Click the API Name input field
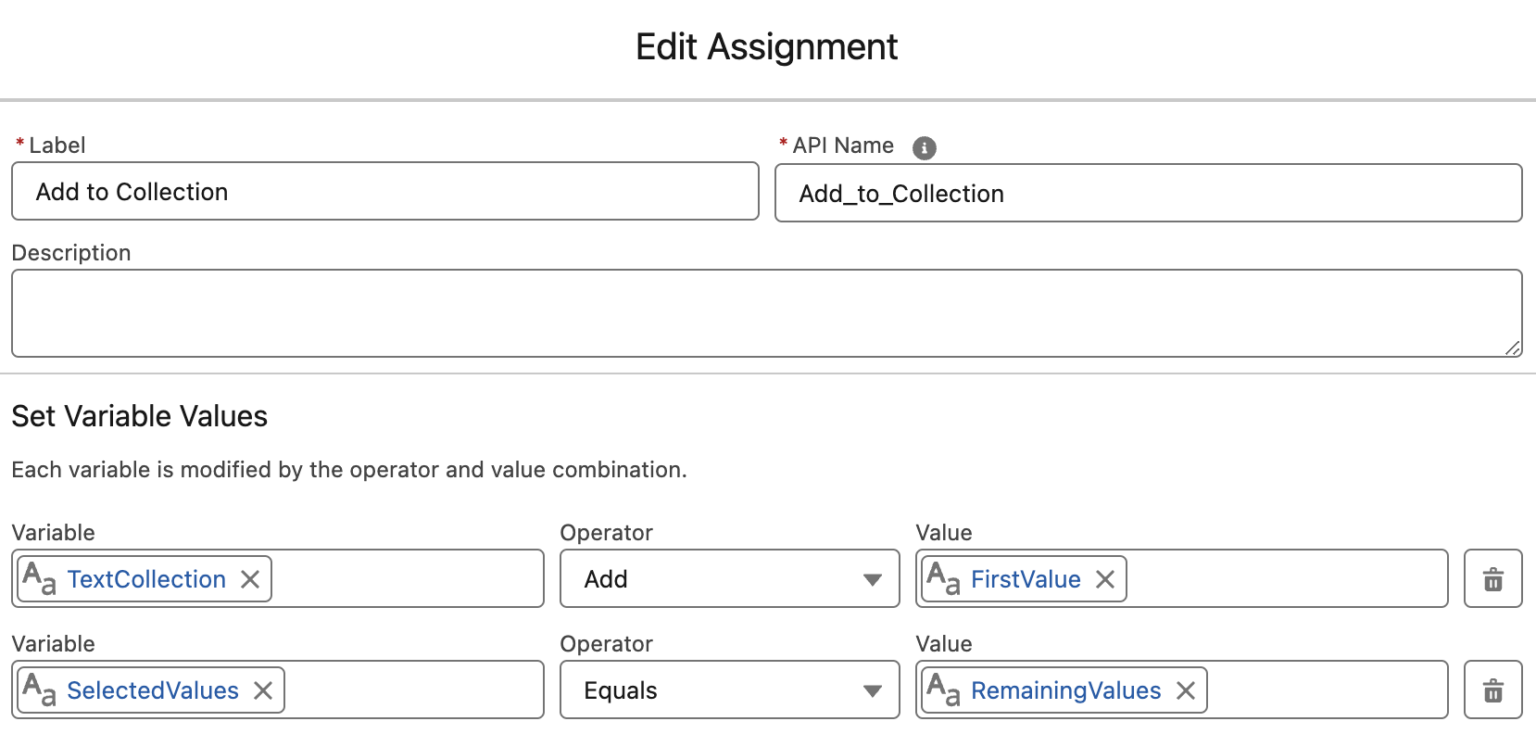The width and height of the screenshot is (1536, 734). click(1148, 193)
